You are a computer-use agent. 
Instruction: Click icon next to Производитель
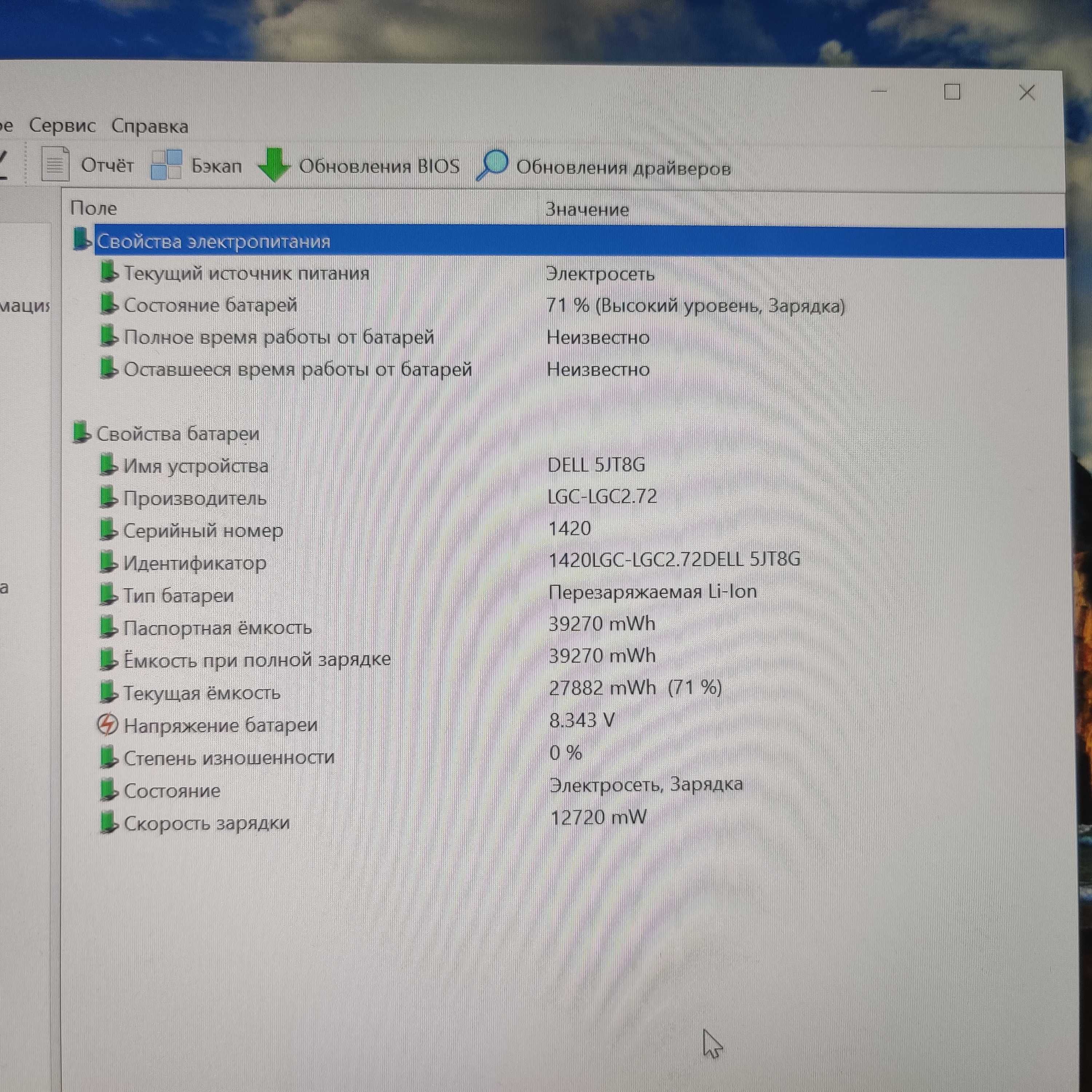108,497
